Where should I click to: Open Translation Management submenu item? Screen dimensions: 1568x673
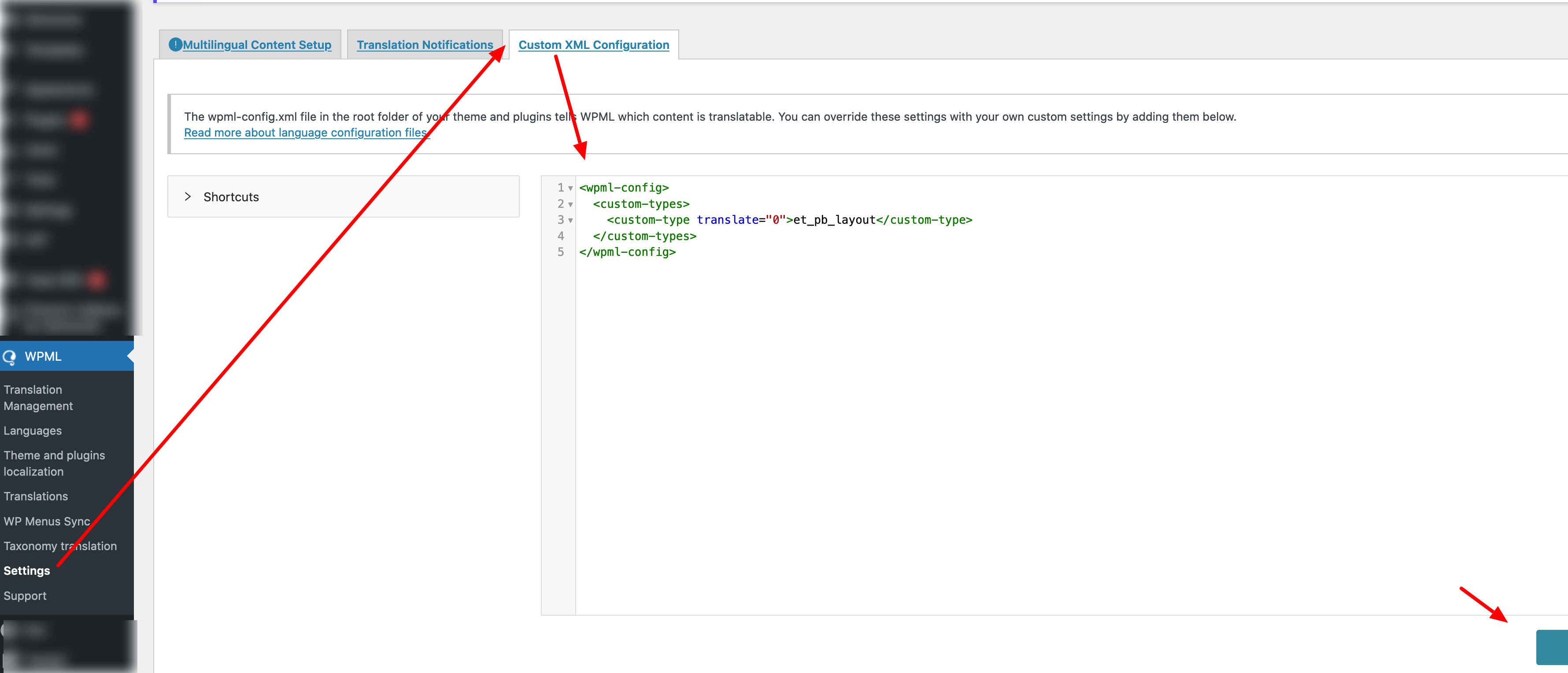click(x=38, y=398)
